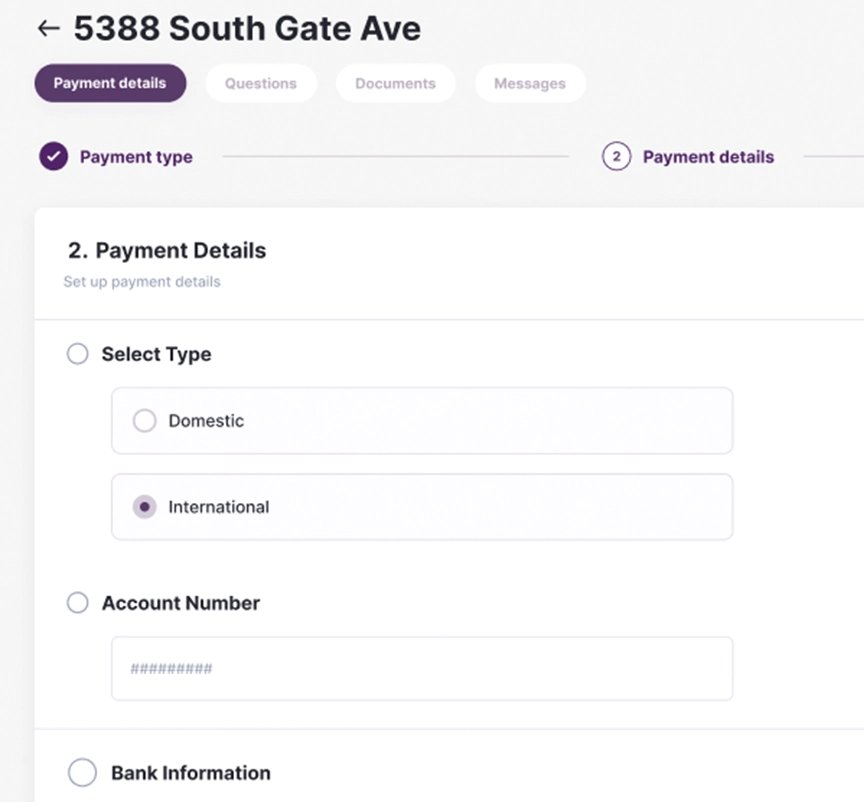The height and width of the screenshot is (812, 864).
Task: Switch to the Questions tab
Action: click(x=261, y=83)
